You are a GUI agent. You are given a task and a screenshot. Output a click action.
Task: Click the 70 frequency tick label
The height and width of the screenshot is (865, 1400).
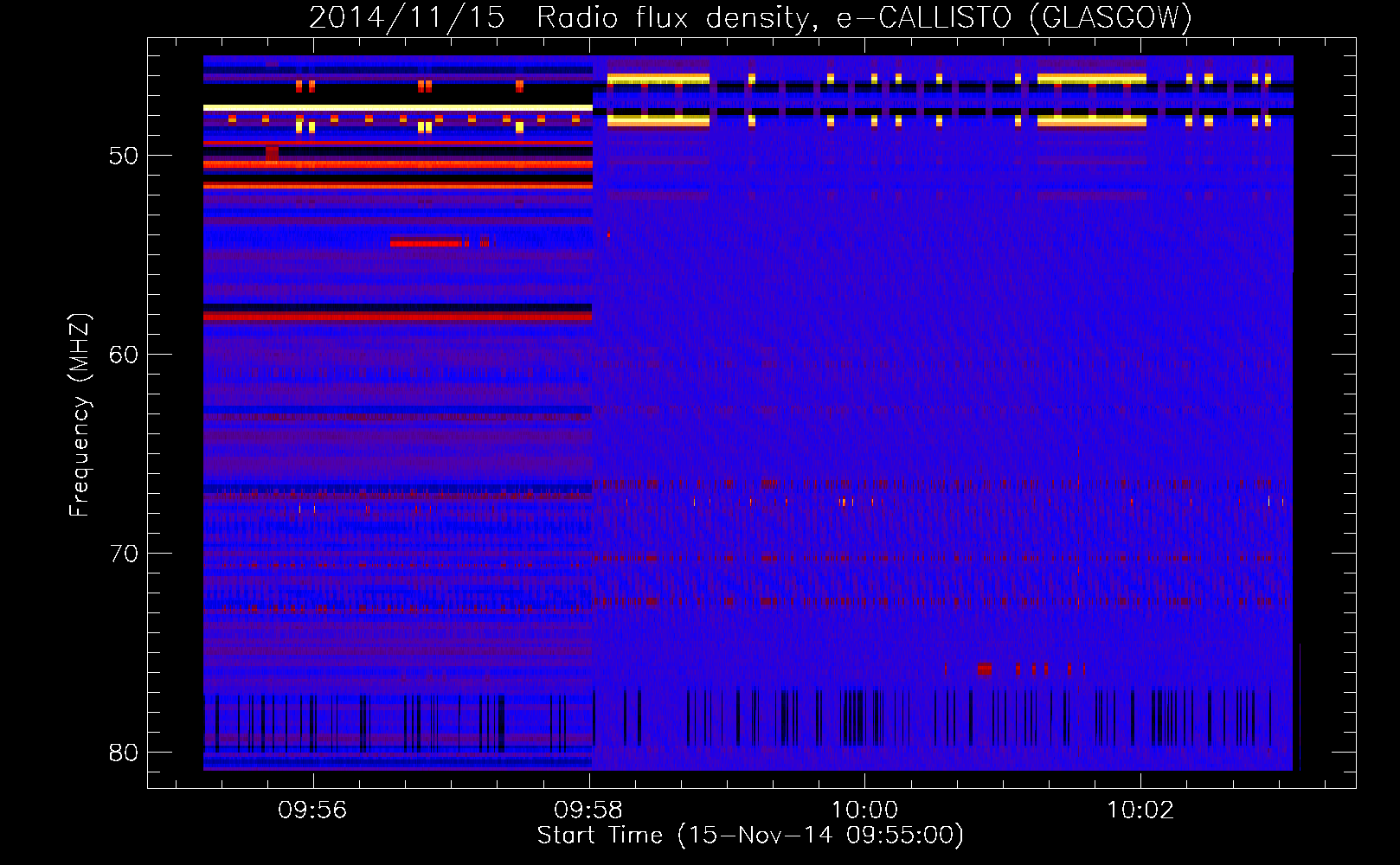(124, 554)
